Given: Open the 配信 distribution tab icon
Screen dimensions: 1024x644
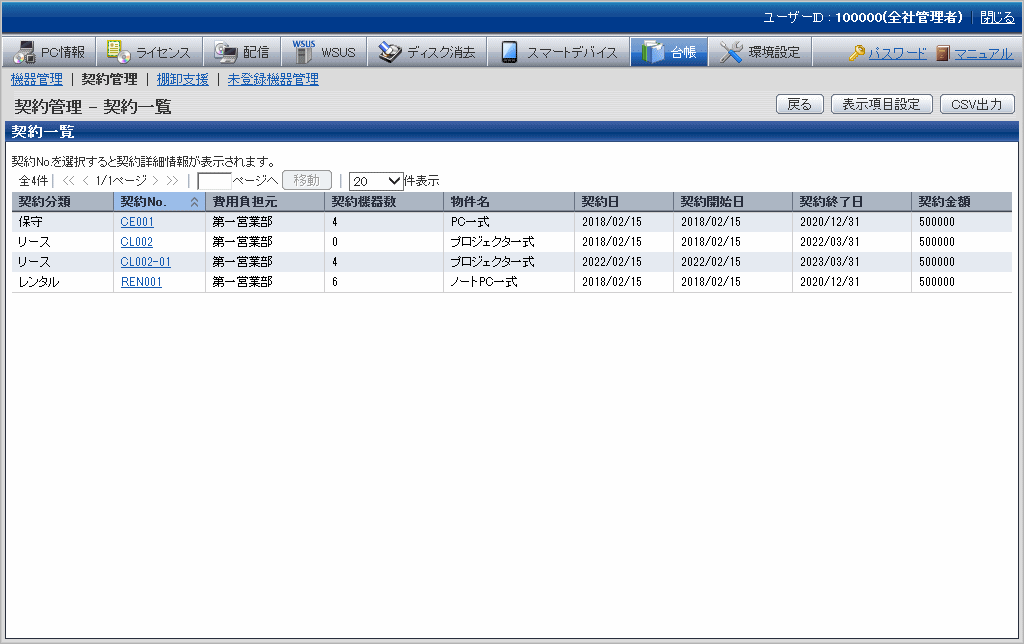Looking at the screenshot, I should pos(225,52).
